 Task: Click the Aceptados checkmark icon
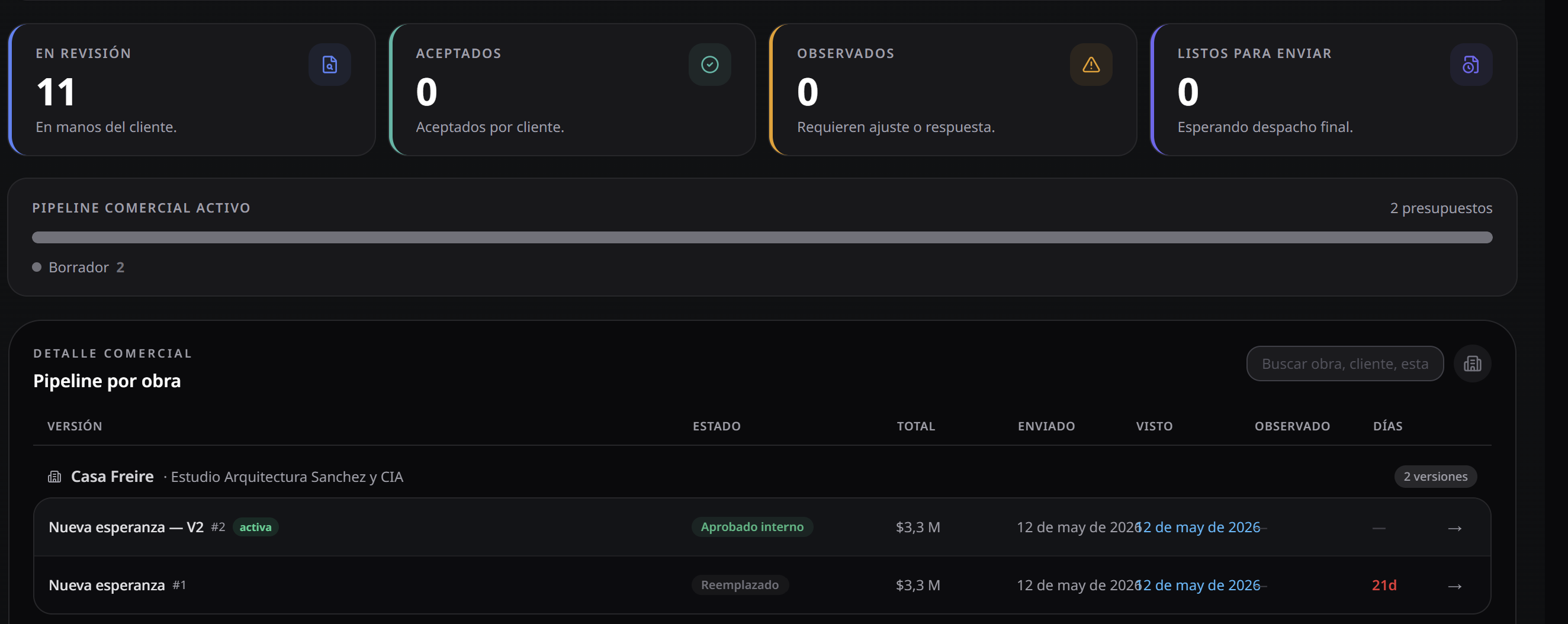coord(710,65)
